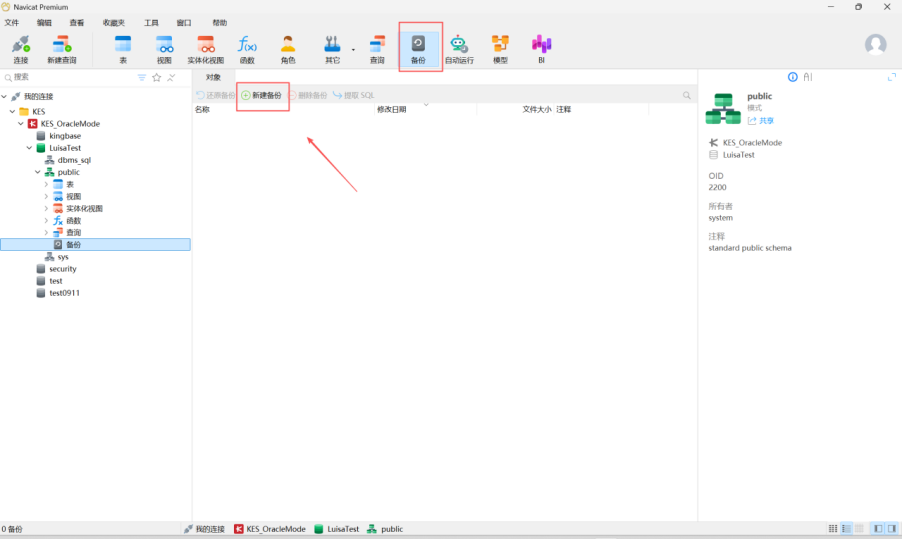Click the 备份 (Backup) toolbar icon
This screenshot has width=903, height=539.
418,48
